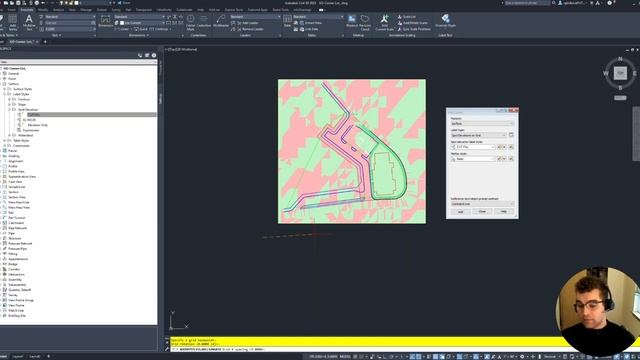Open the multileader style Standard dropdown
The height and width of the screenshot is (360, 640).
pos(255,17)
